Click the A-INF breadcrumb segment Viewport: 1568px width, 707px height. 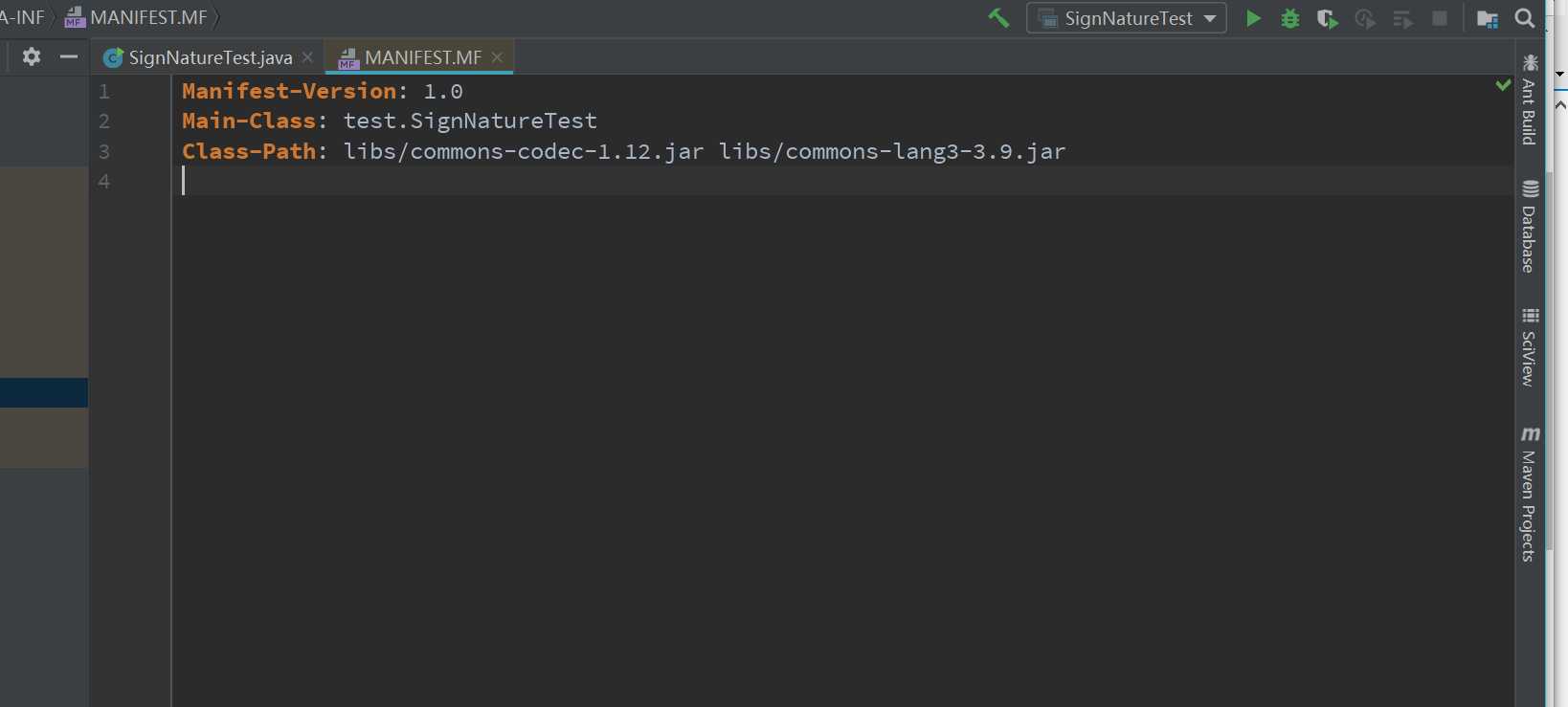click(x=22, y=17)
